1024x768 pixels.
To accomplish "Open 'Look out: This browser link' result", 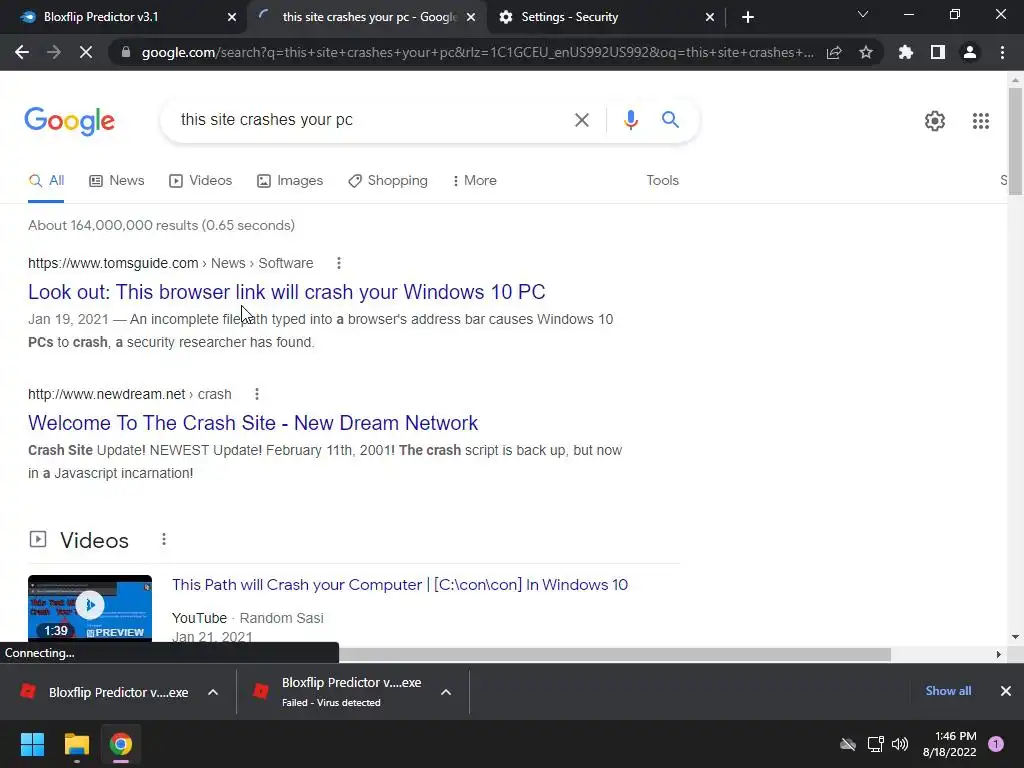I will (x=287, y=292).
